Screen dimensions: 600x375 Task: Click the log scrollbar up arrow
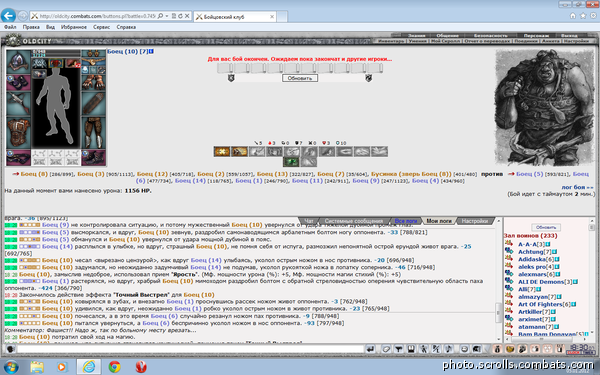pos(498,221)
